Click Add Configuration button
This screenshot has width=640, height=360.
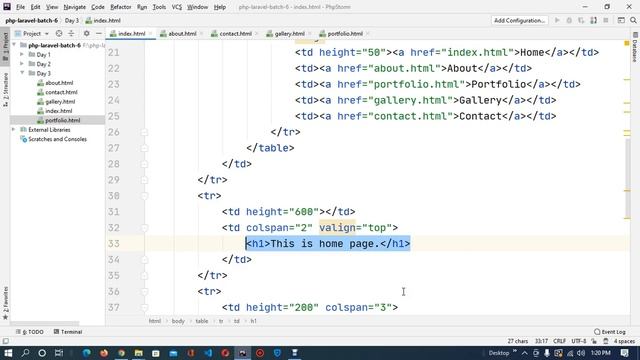point(519,20)
